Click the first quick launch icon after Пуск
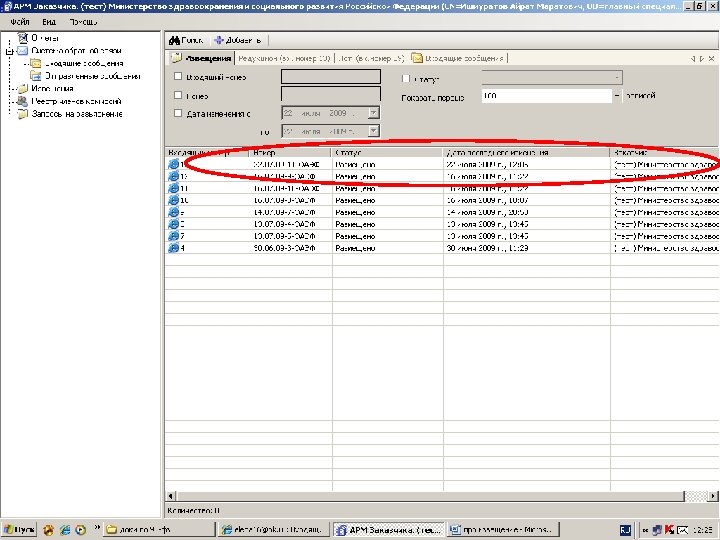This screenshot has width=720, height=540. point(49,530)
